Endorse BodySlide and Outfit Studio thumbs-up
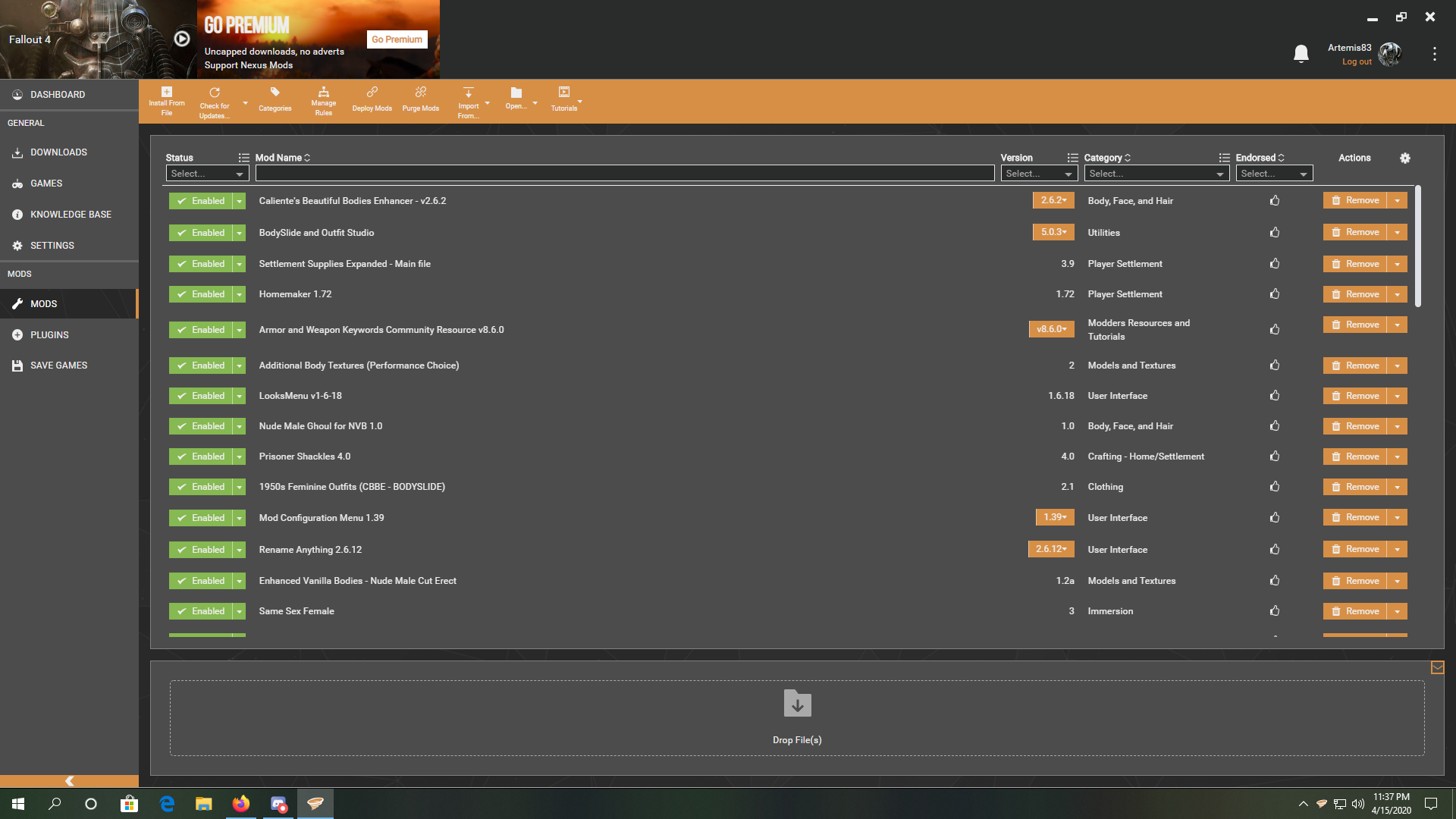The height and width of the screenshot is (819, 1456). point(1275,232)
